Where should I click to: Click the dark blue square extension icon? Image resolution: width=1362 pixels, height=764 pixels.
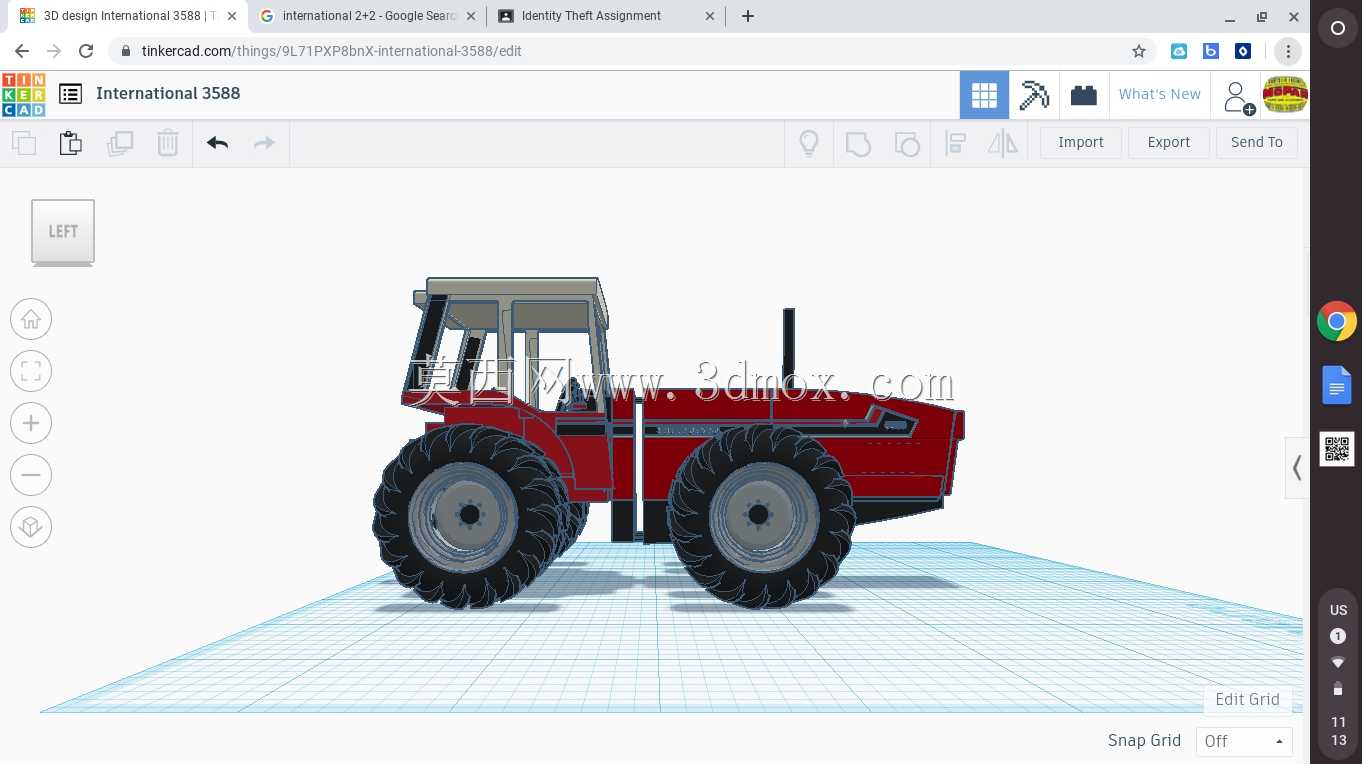tap(1243, 51)
